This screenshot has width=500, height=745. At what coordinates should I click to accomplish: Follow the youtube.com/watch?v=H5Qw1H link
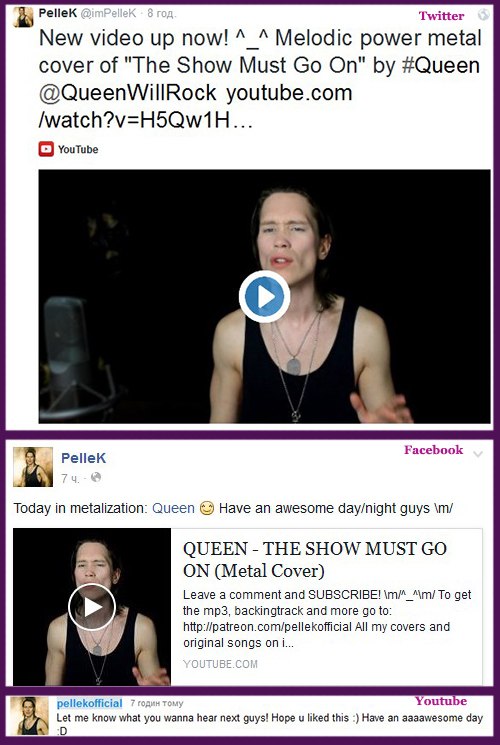[x=195, y=106]
